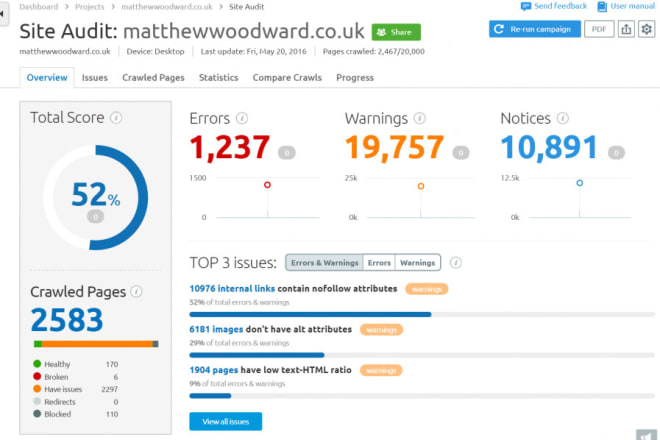Click red Broken legend dot

click(37, 376)
